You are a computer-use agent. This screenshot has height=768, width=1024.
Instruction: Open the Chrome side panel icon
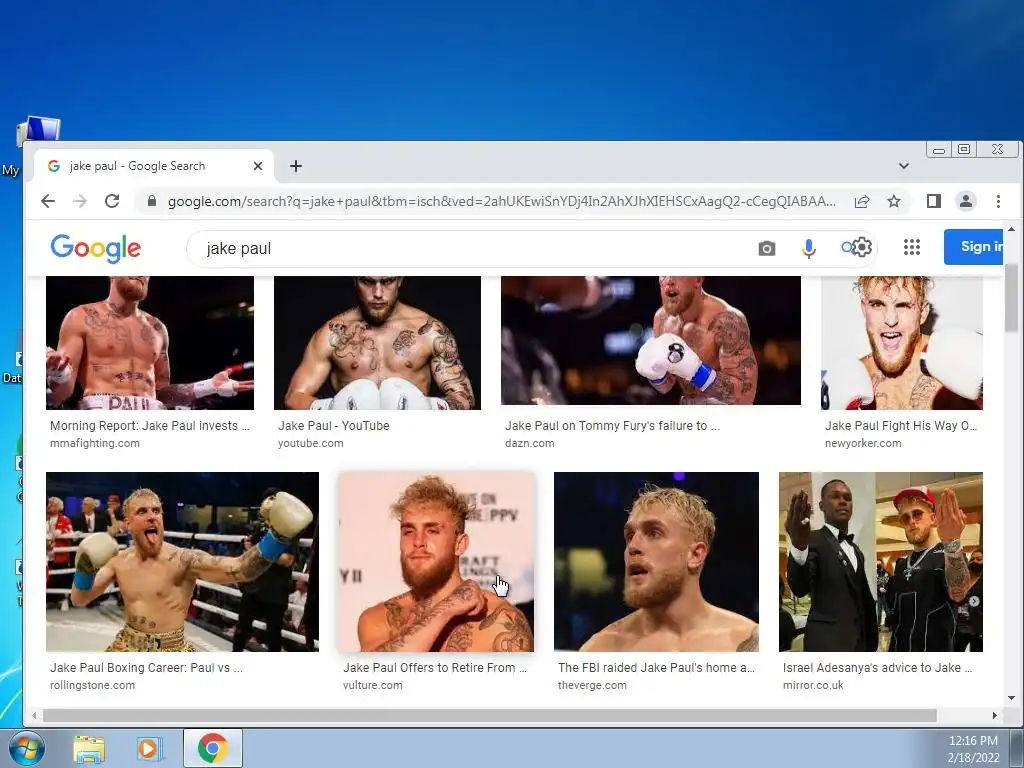click(x=934, y=201)
